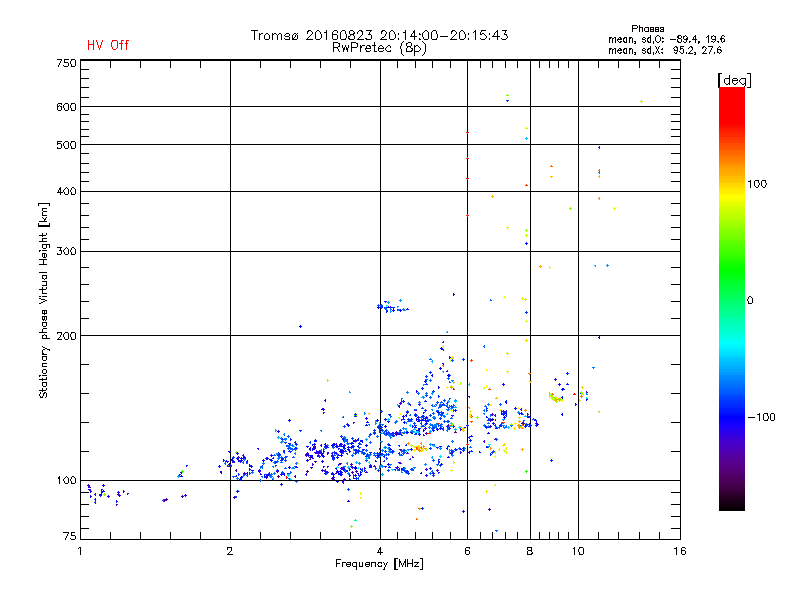This screenshot has height=600, width=800.
Task: Click the x-axis label "8"
Action: (530, 551)
